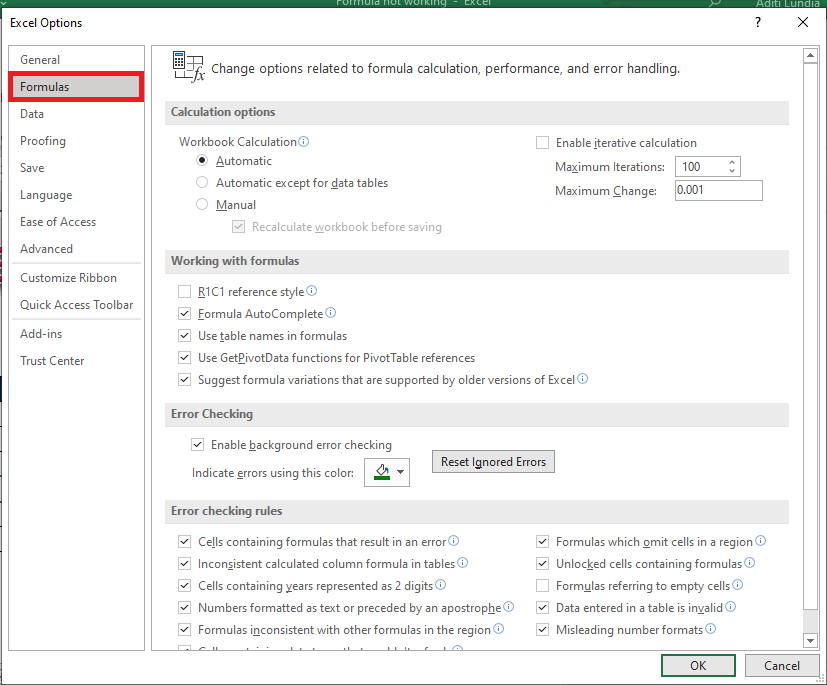Click the formula calculator icon in the header
This screenshot has width=827, height=685.
coord(188,66)
